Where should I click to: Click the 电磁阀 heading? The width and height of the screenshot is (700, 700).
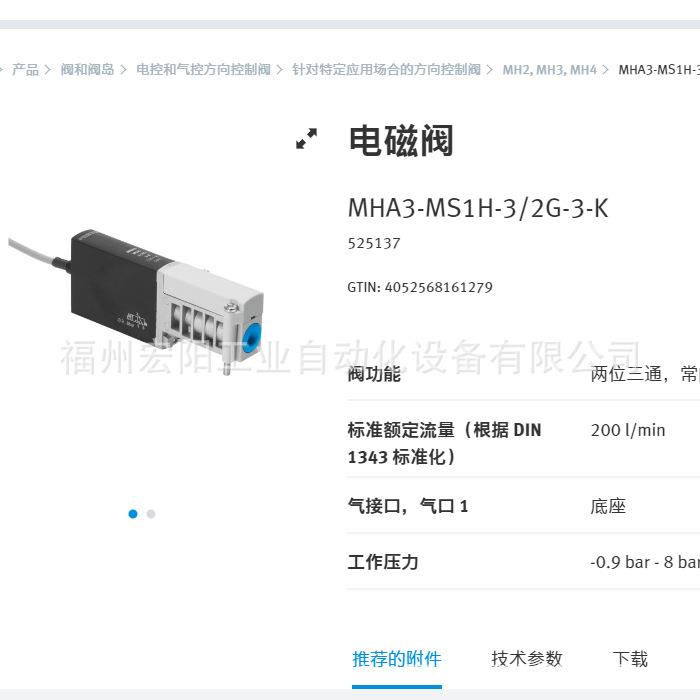[401, 141]
